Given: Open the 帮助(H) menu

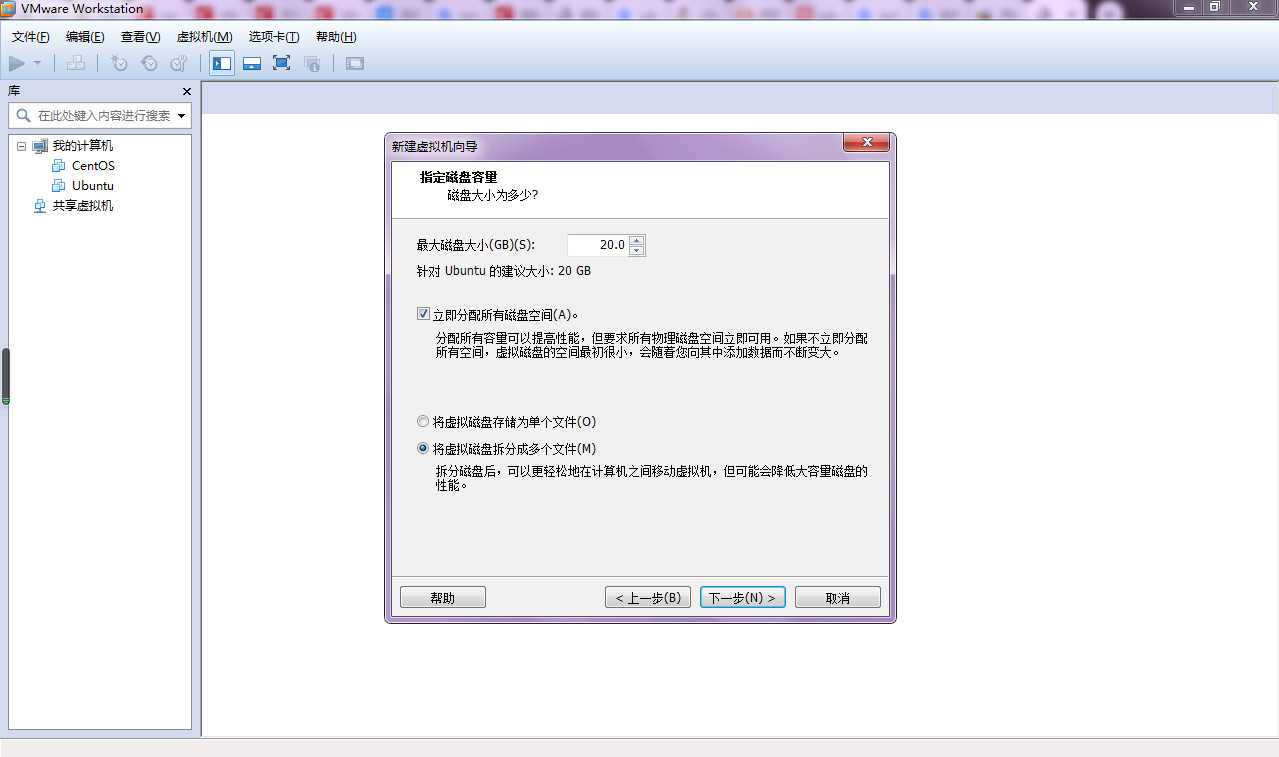Looking at the screenshot, I should (x=336, y=37).
